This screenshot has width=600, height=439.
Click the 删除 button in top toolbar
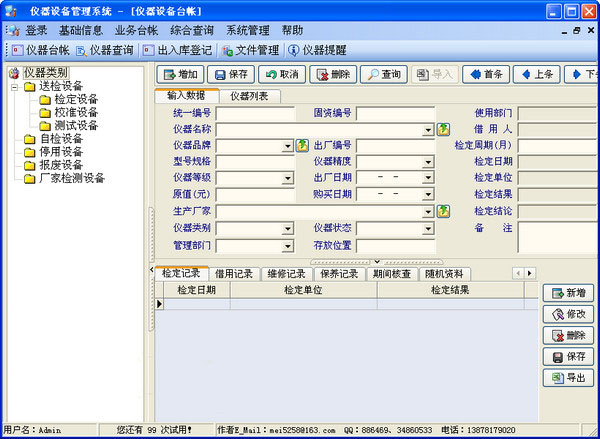pos(333,74)
